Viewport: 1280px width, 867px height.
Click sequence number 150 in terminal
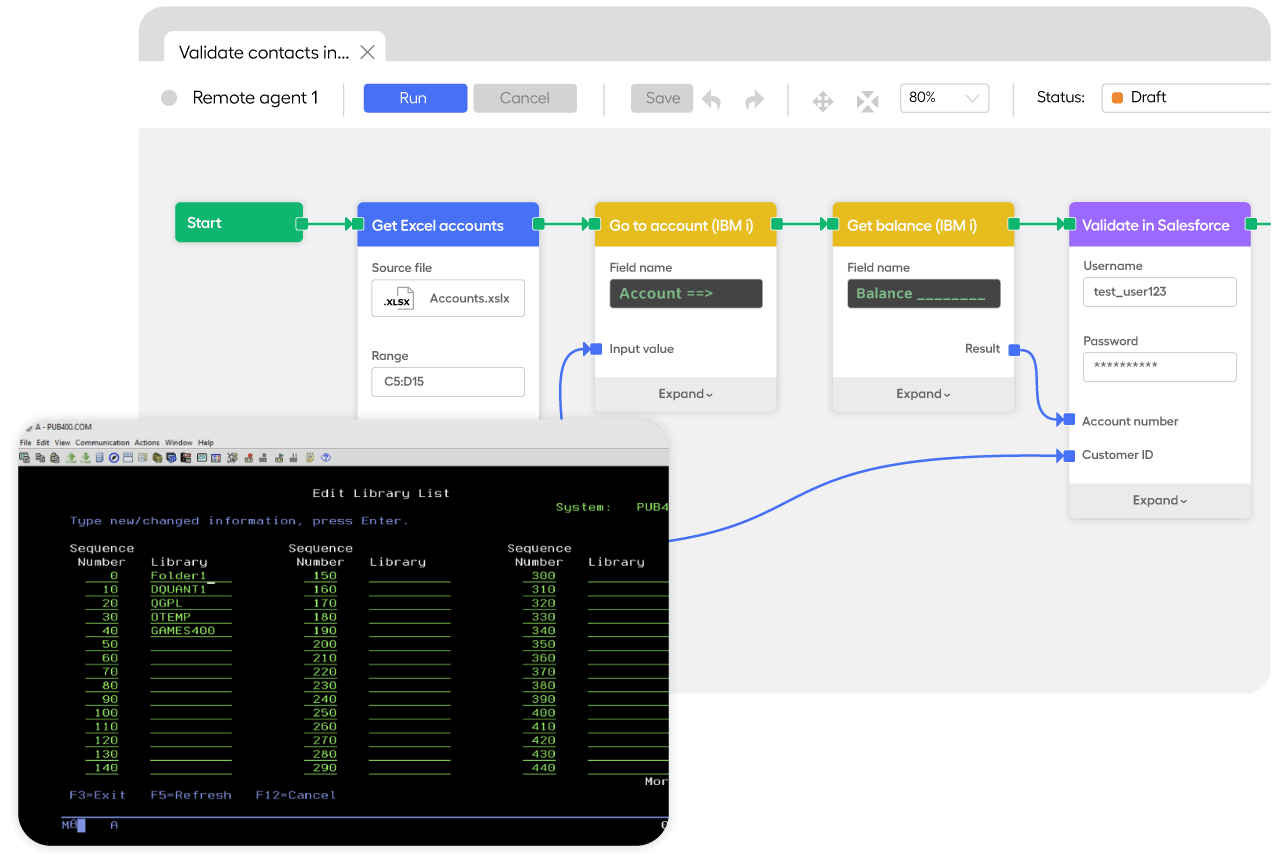pos(325,576)
